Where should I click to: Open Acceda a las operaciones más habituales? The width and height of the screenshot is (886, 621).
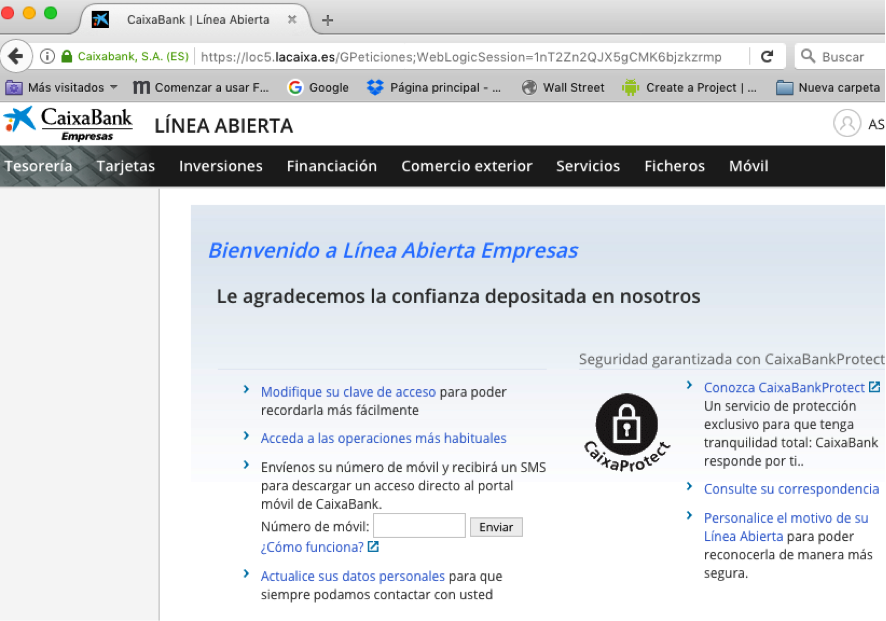coord(384,438)
